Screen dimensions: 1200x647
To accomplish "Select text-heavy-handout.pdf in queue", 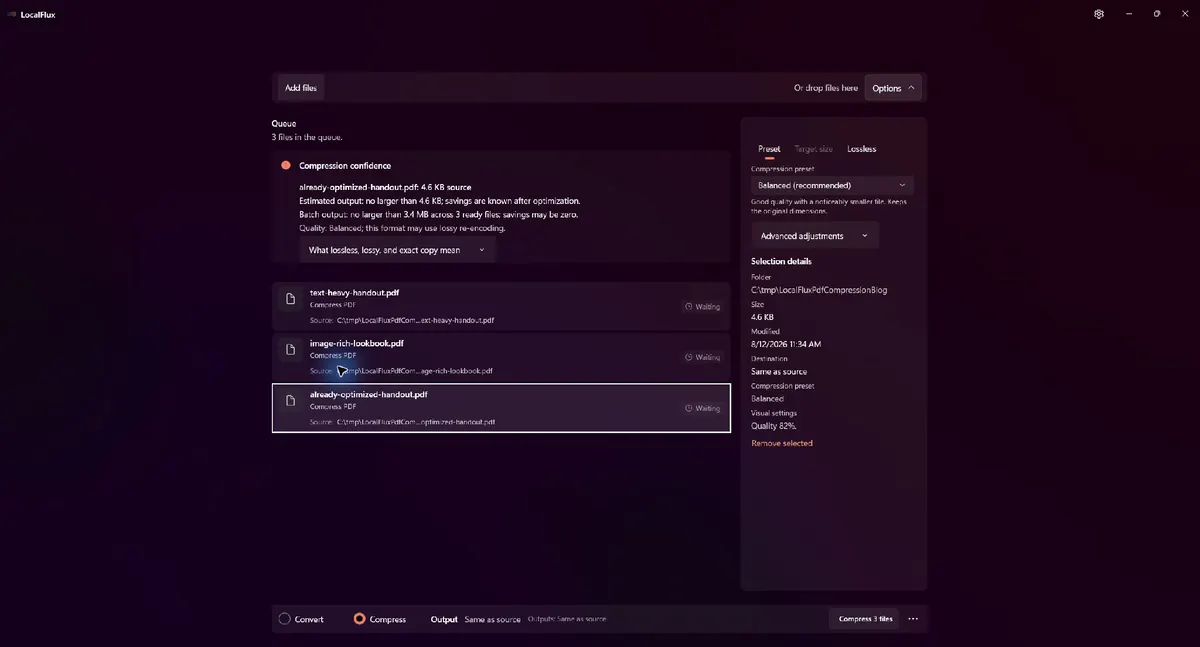I will pyautogui.click(x=501, y=306).
